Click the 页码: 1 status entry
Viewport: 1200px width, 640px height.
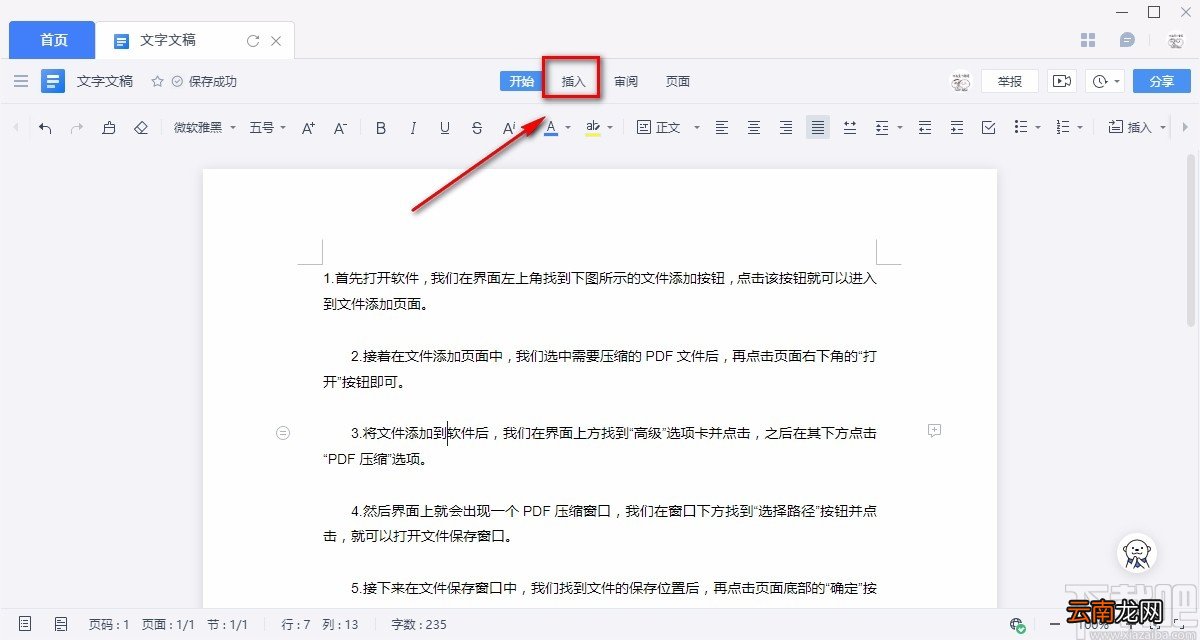(109, 624)
